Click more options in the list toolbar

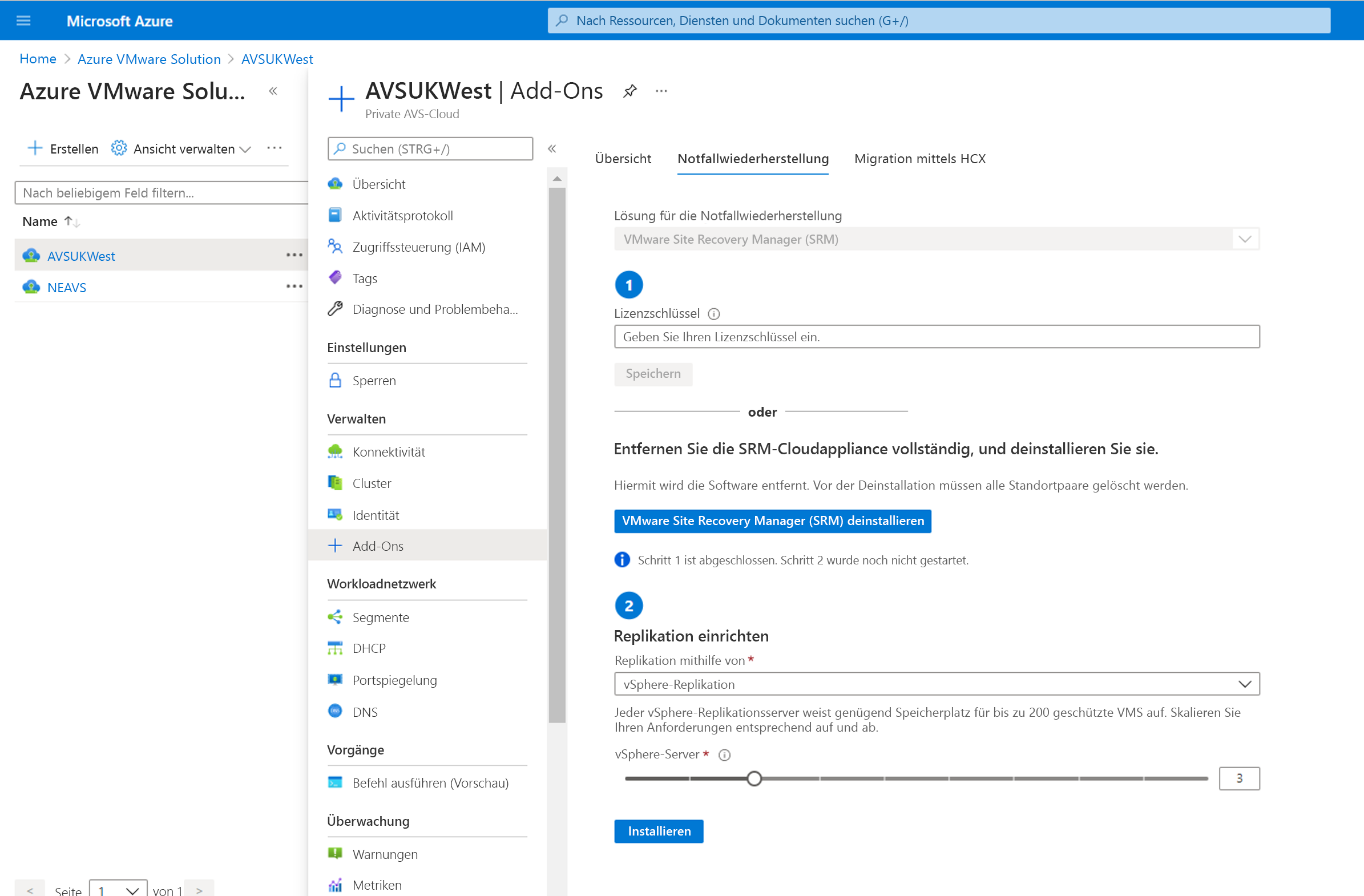tap(275, 148)
